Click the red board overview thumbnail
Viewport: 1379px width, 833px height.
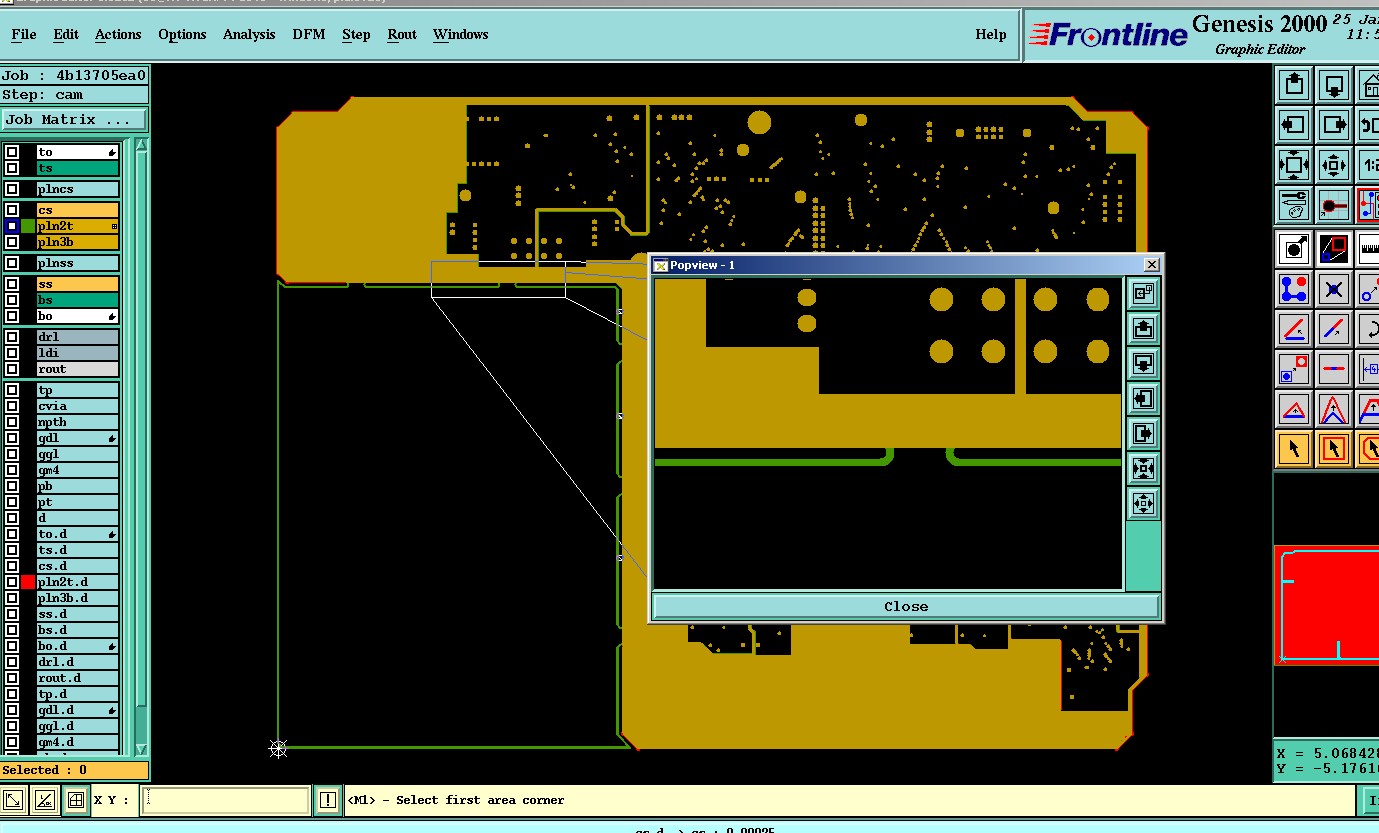[x=1326, y=605]
